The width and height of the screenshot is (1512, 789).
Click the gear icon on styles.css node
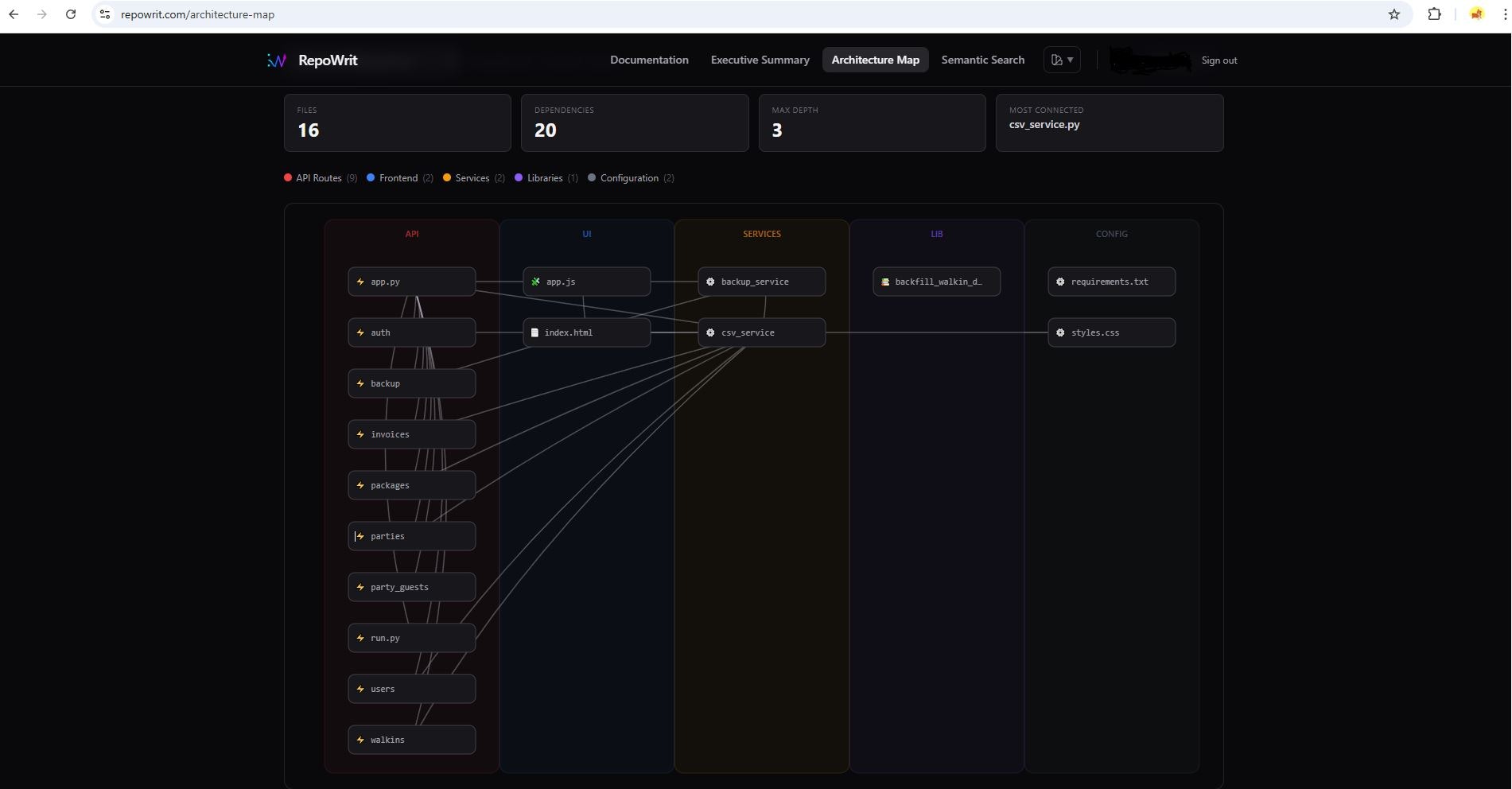pyautogui.click(x=1060, y=332)
